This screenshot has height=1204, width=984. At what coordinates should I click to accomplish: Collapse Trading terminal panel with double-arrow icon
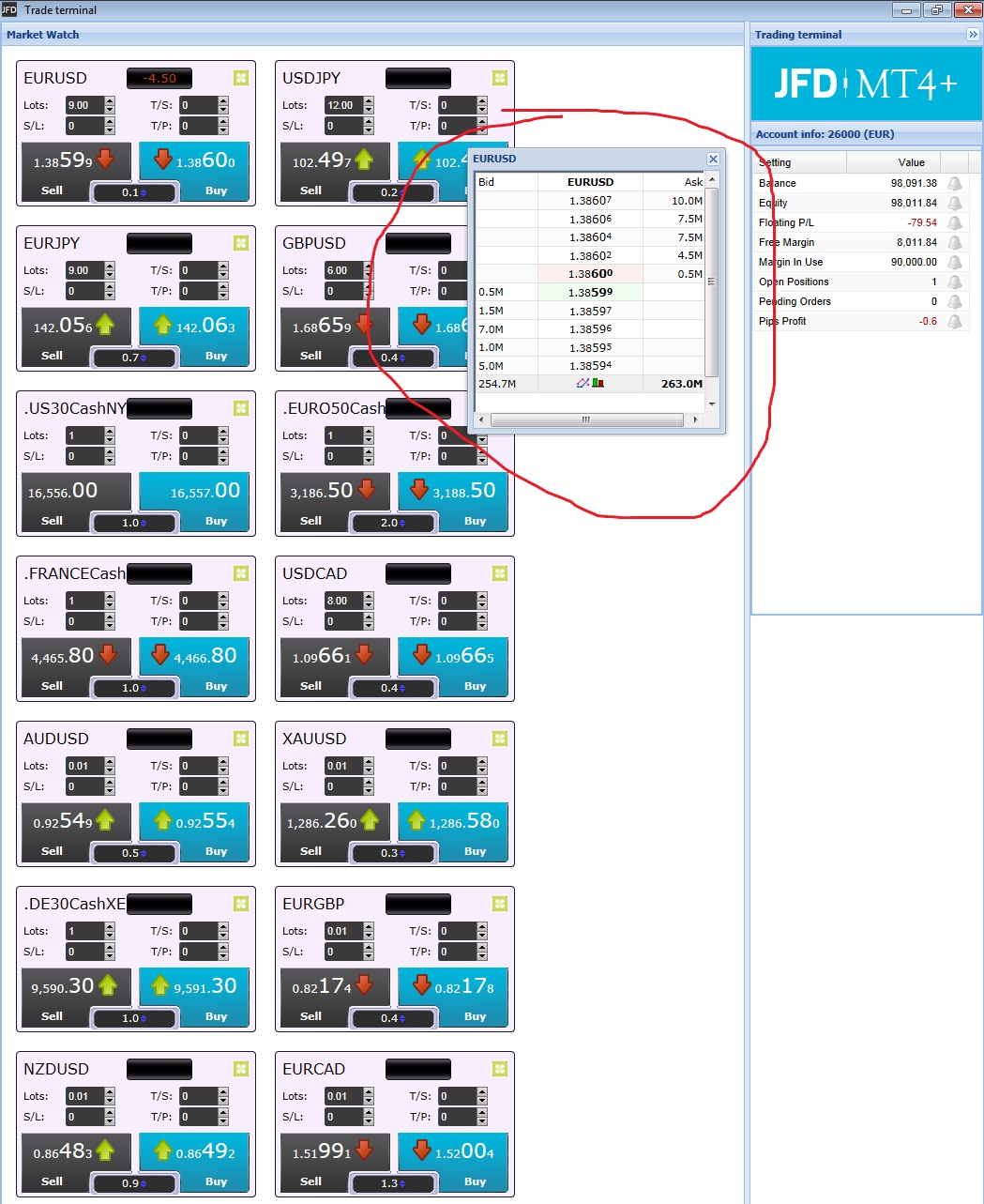pos(973,35)
